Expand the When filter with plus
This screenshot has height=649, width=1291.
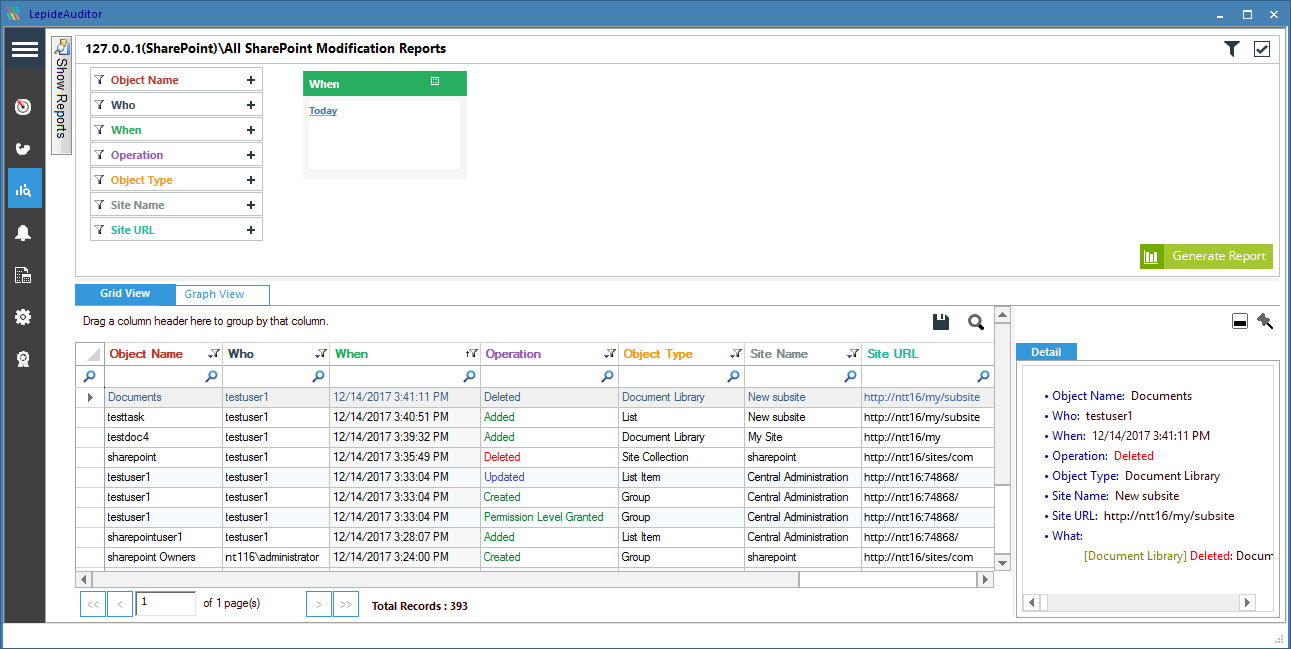click(x=251, y=130)
